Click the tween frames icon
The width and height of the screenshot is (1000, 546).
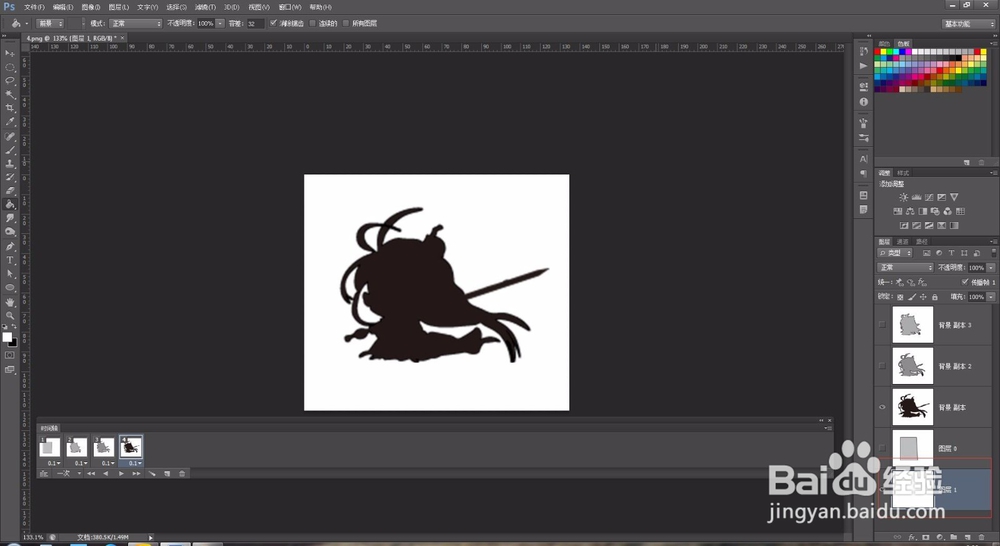click(x=152, y=473)
